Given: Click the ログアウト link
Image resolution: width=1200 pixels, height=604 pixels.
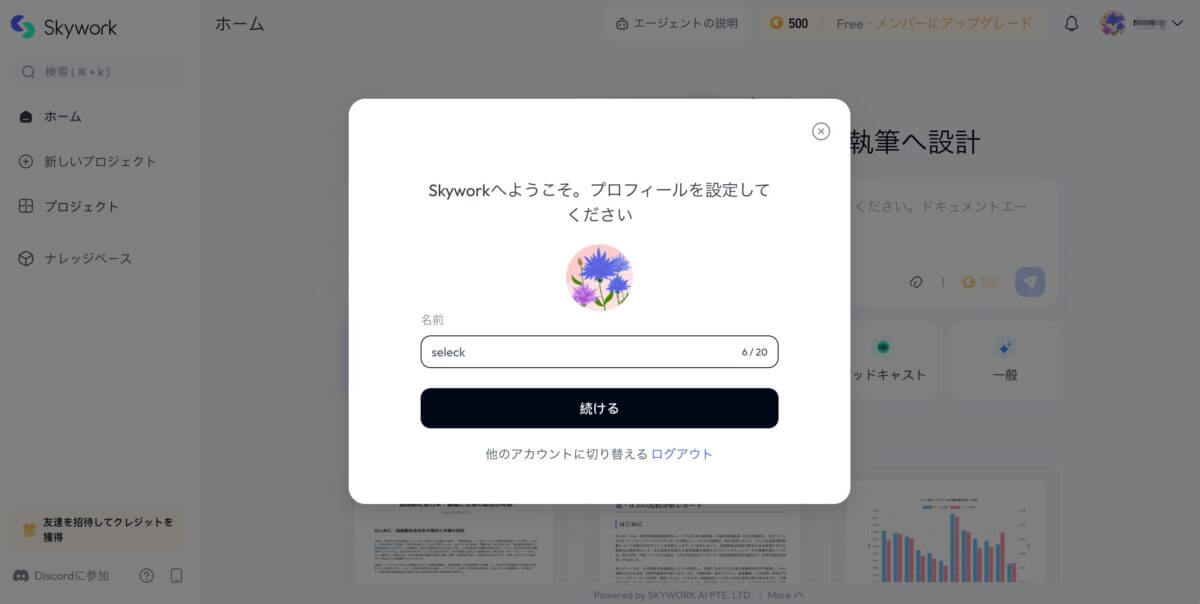Looking at the screenshot, I should tap(682, 454).
